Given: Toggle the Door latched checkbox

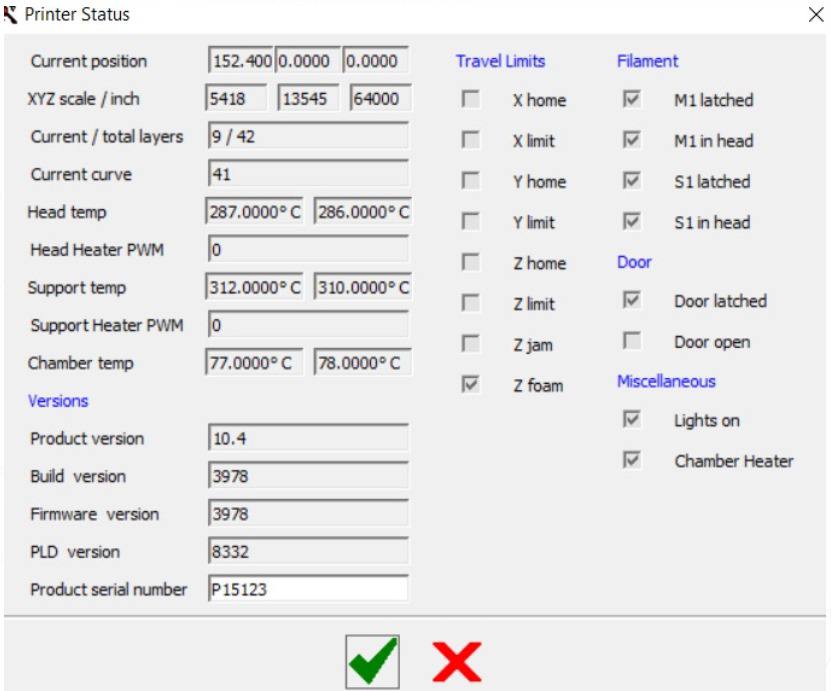Looking at the screenshot, I should (x=631, y=300).
